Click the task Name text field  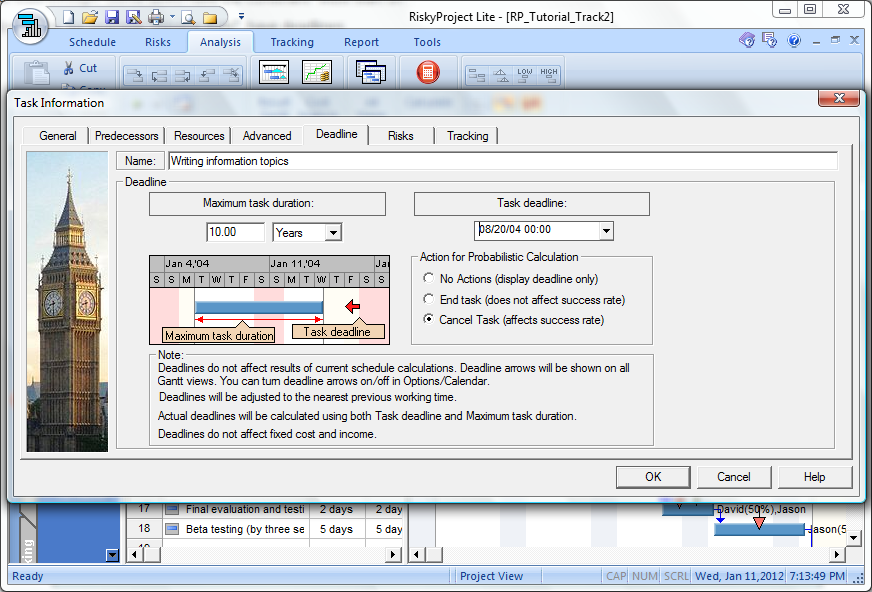point(501,161)
